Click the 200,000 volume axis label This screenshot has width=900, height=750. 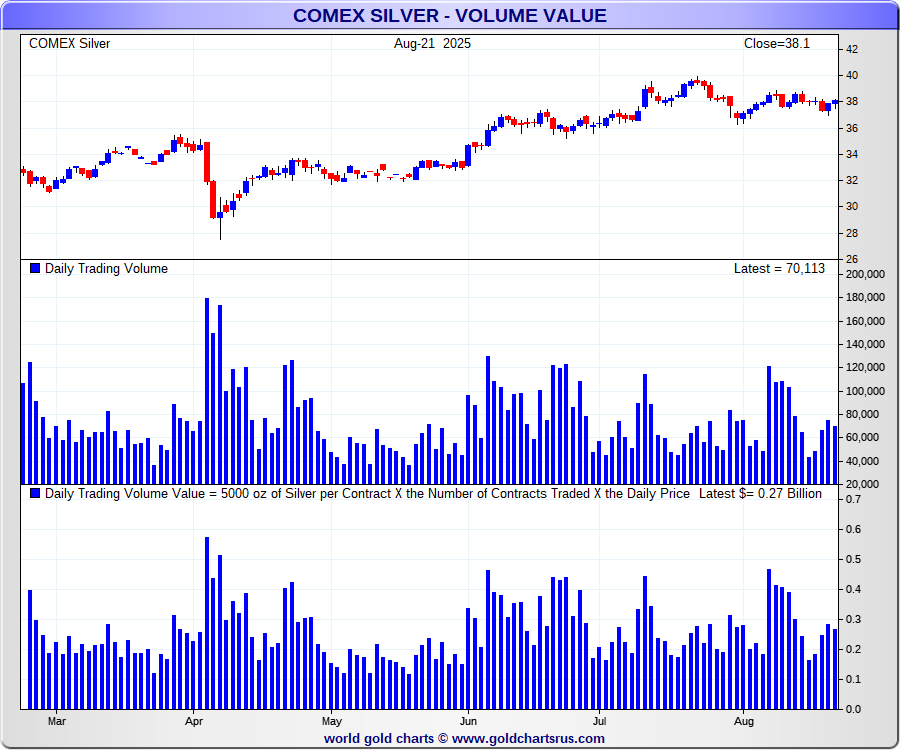point(866,274)
